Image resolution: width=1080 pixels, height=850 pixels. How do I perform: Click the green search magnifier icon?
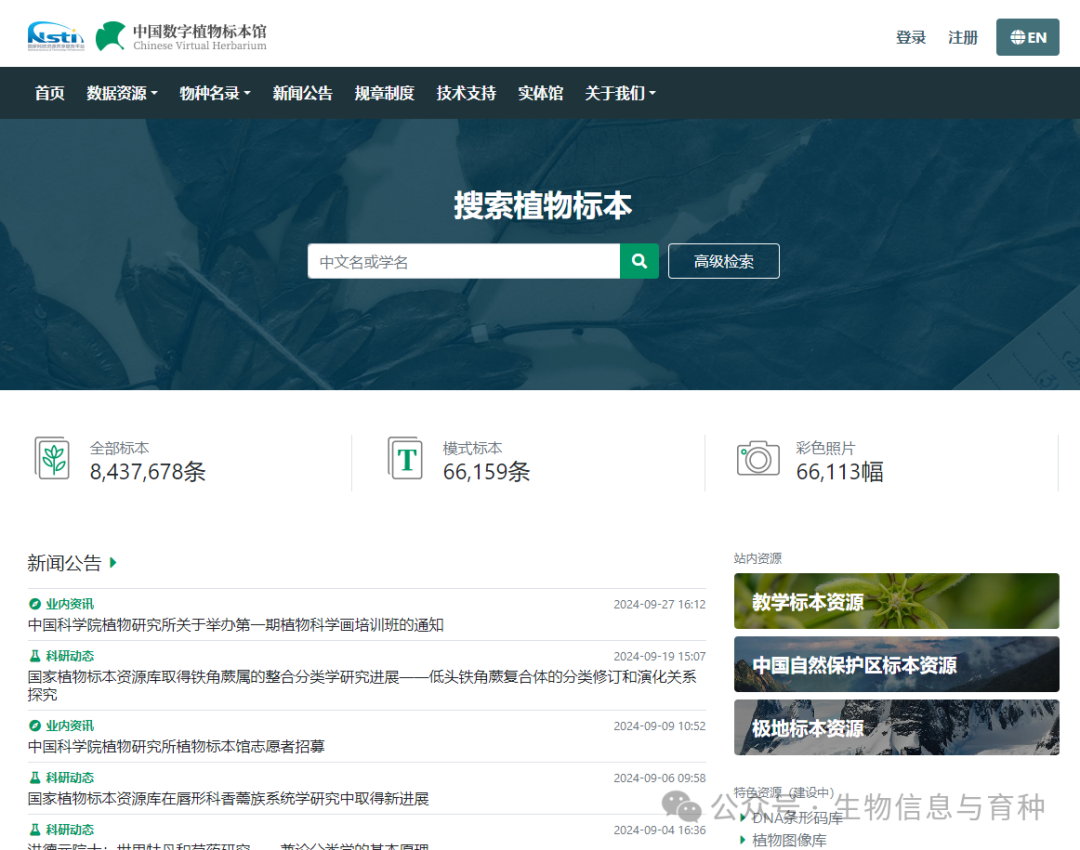639,261
